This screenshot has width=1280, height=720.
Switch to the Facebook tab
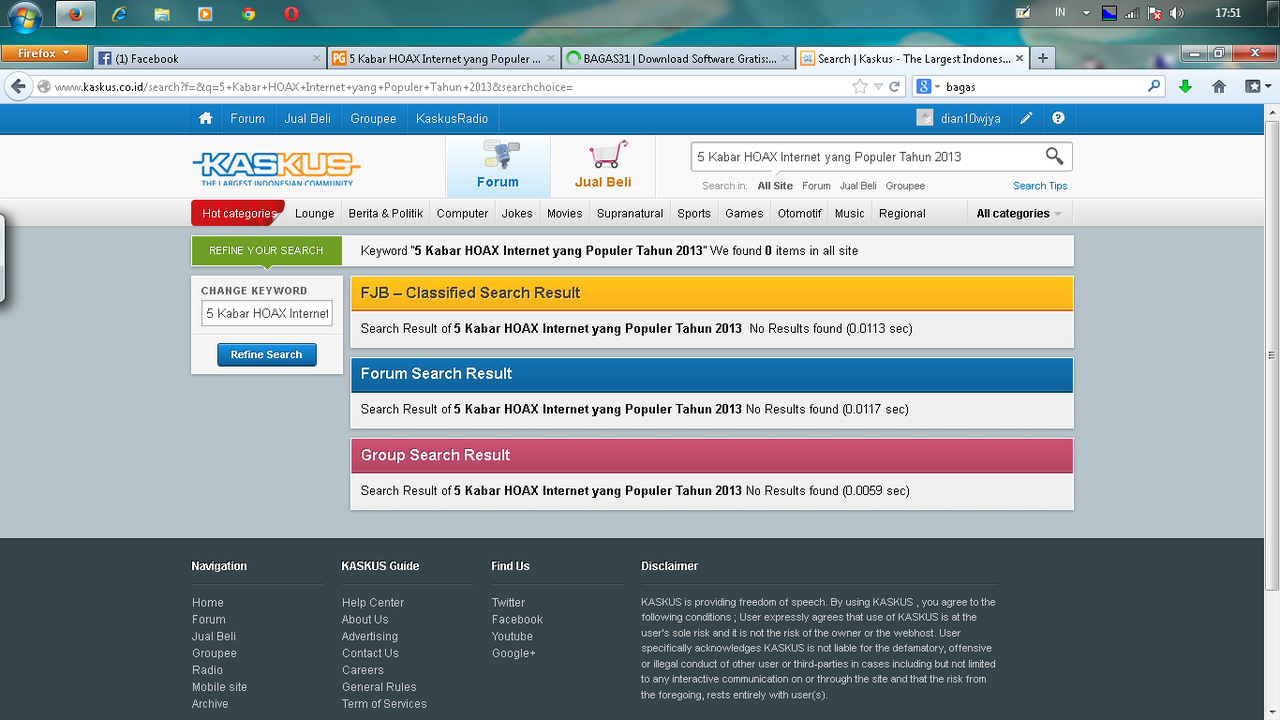[210, 58]
